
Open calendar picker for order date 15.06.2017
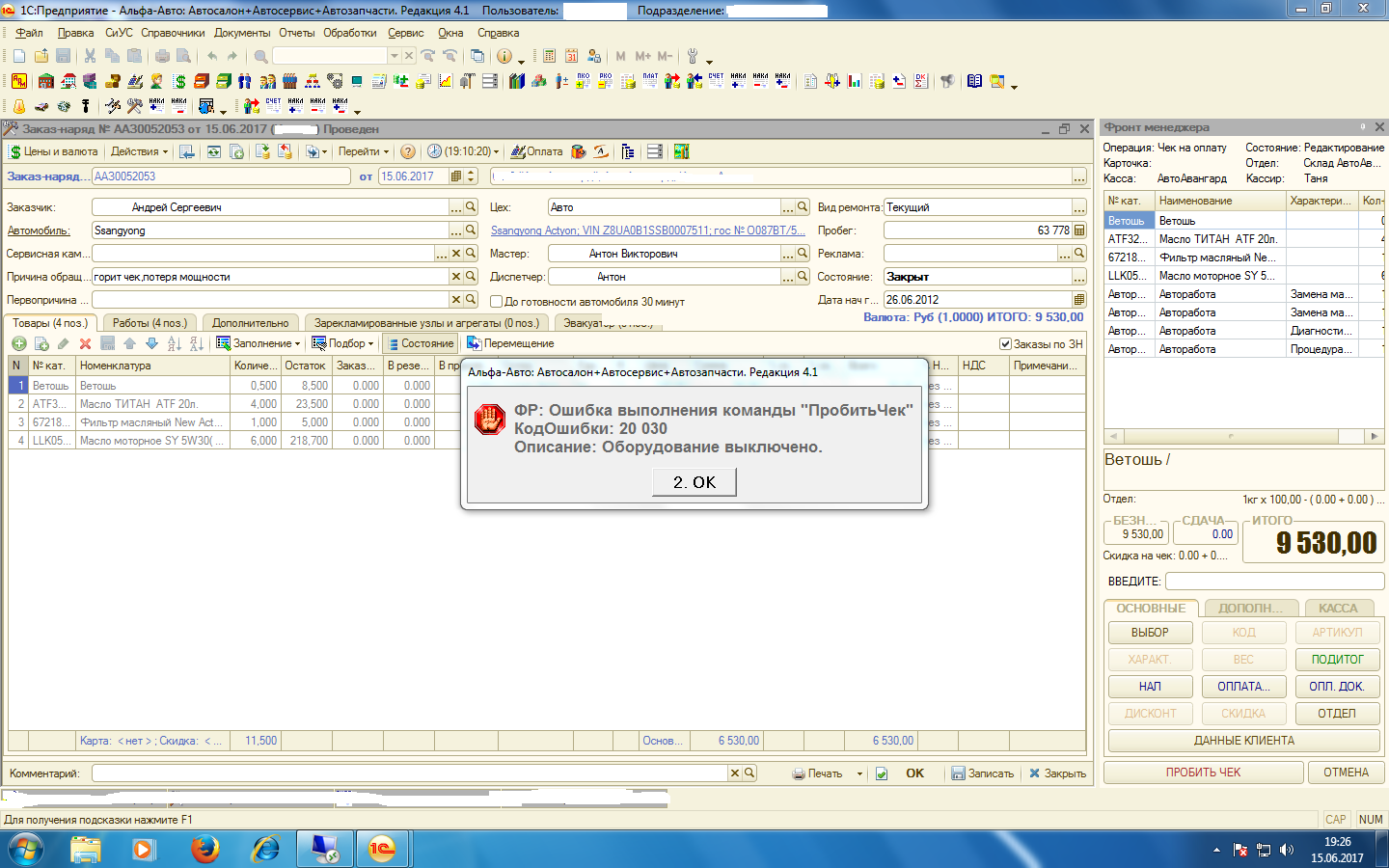(456, 176)
